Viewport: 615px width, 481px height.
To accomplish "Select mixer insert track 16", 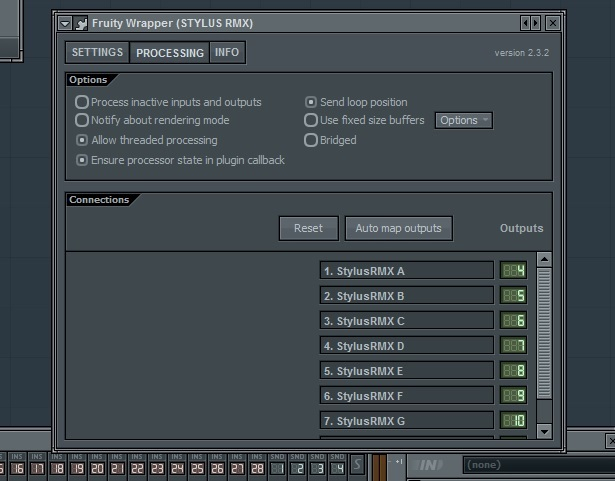I will [17, 466].
